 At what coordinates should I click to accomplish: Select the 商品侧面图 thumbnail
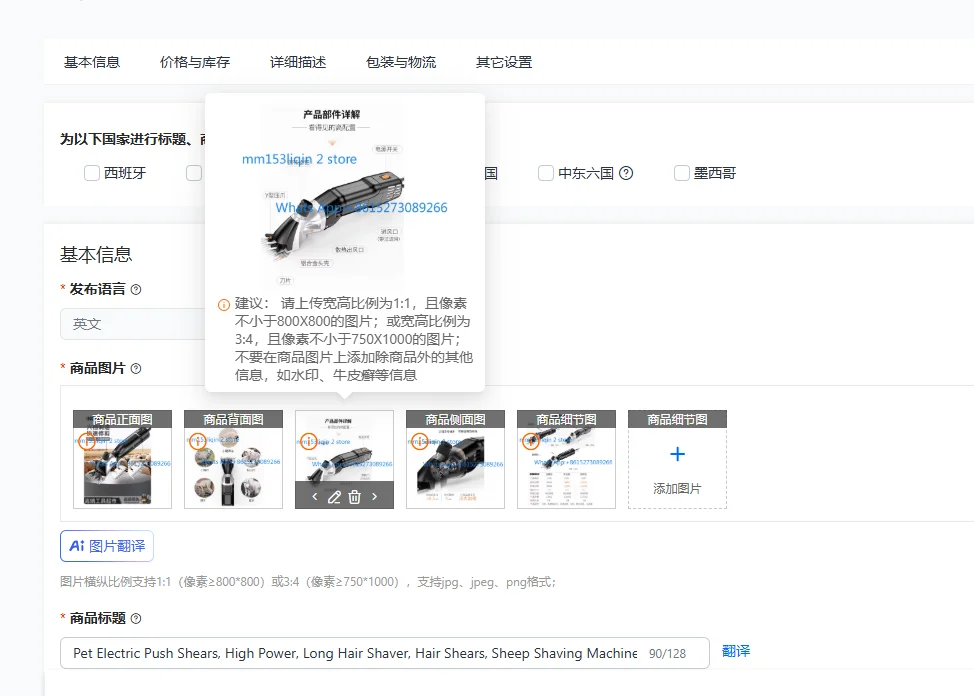coord(455,459)
